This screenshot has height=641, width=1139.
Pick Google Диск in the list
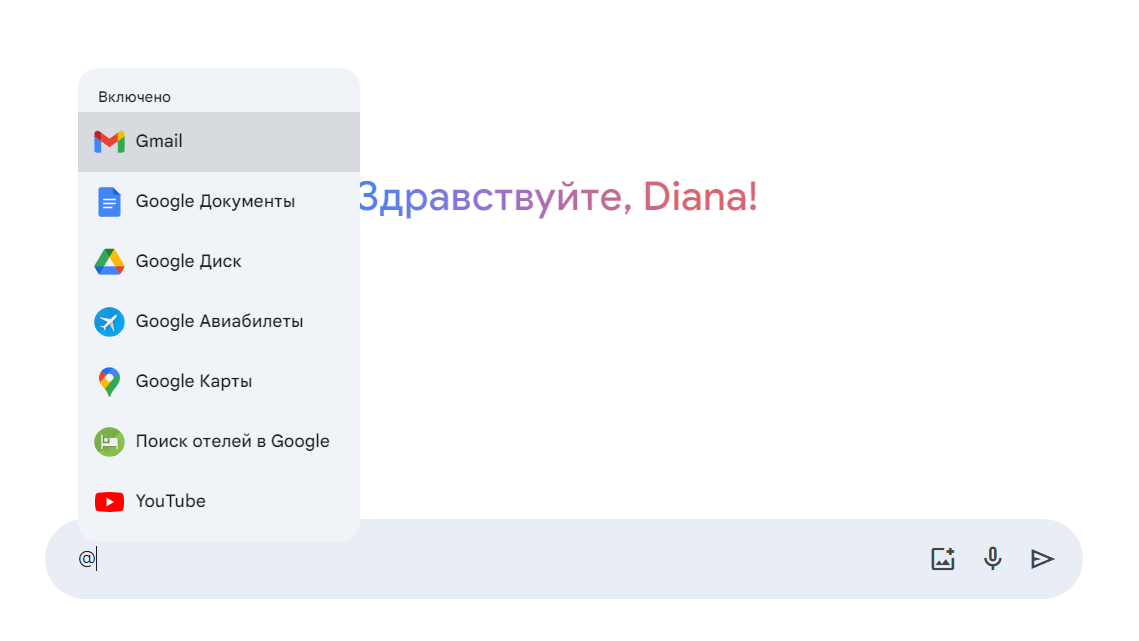[x=189, y=262]
